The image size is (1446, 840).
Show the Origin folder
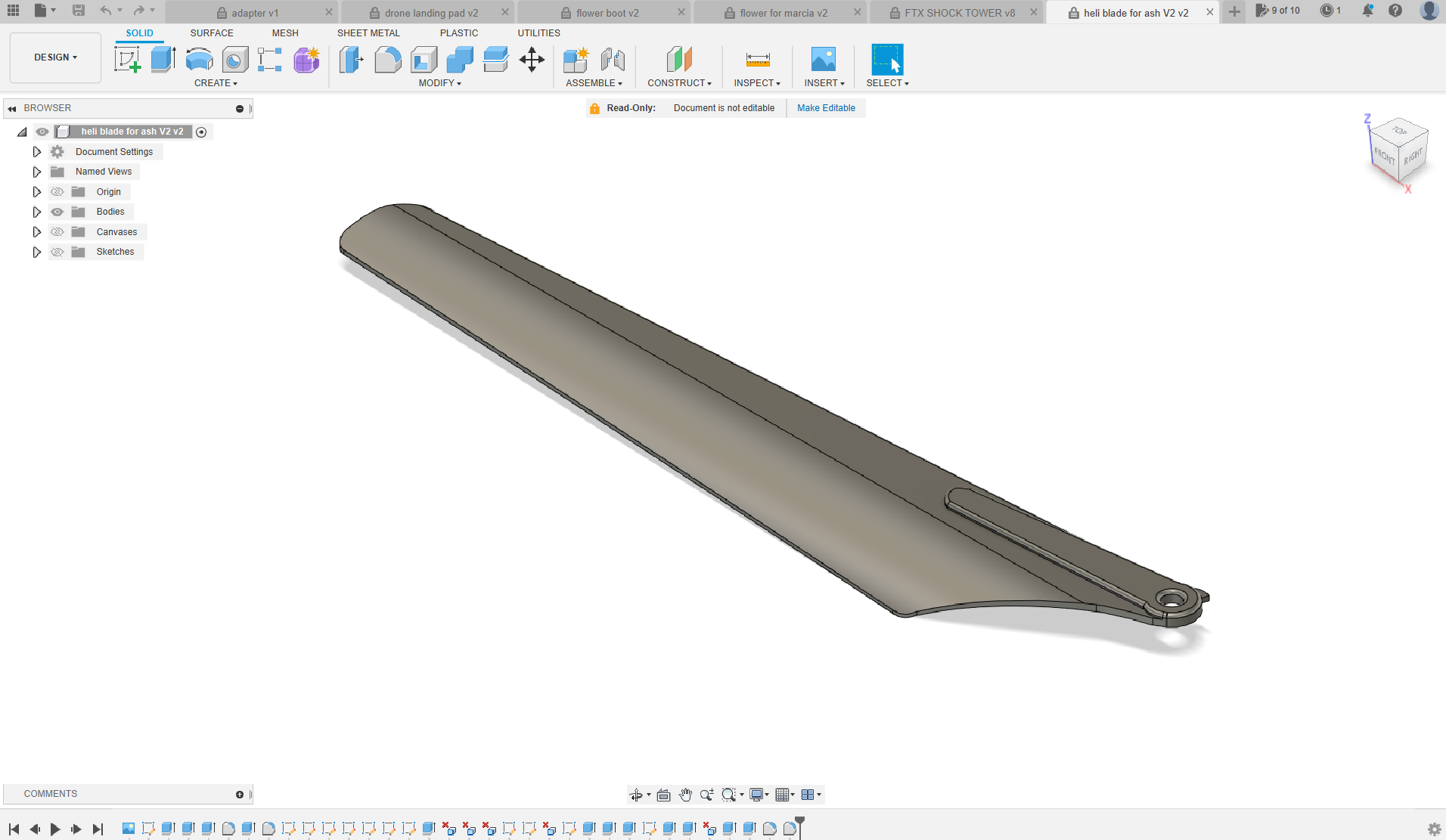pos(57,192)
